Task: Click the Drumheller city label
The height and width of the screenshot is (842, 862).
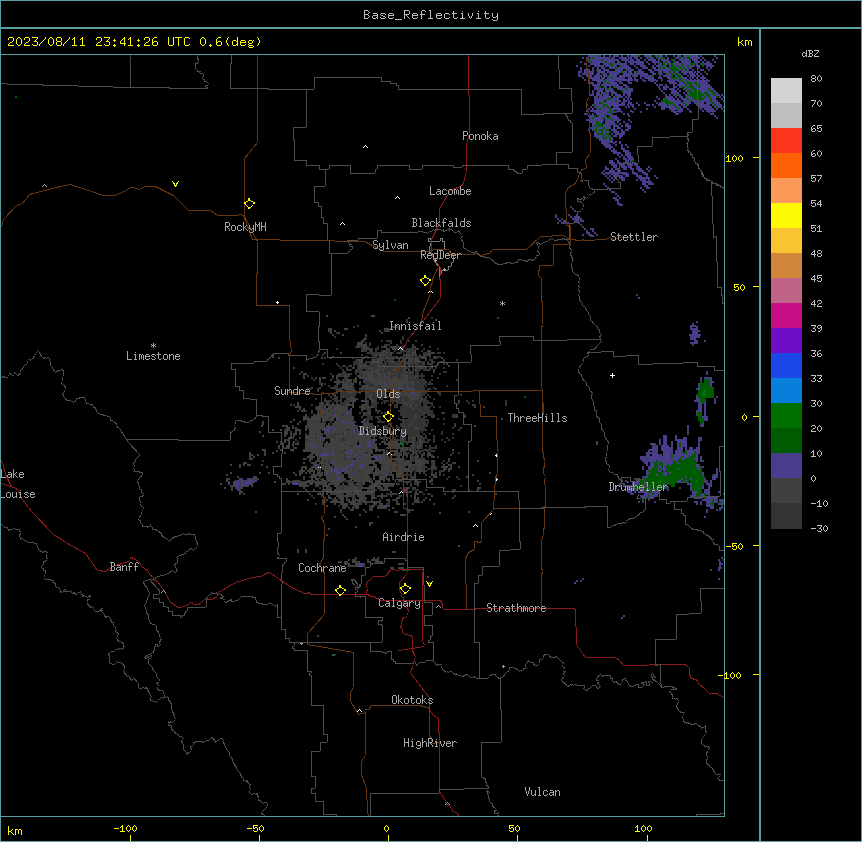Action: coord(638,487)
